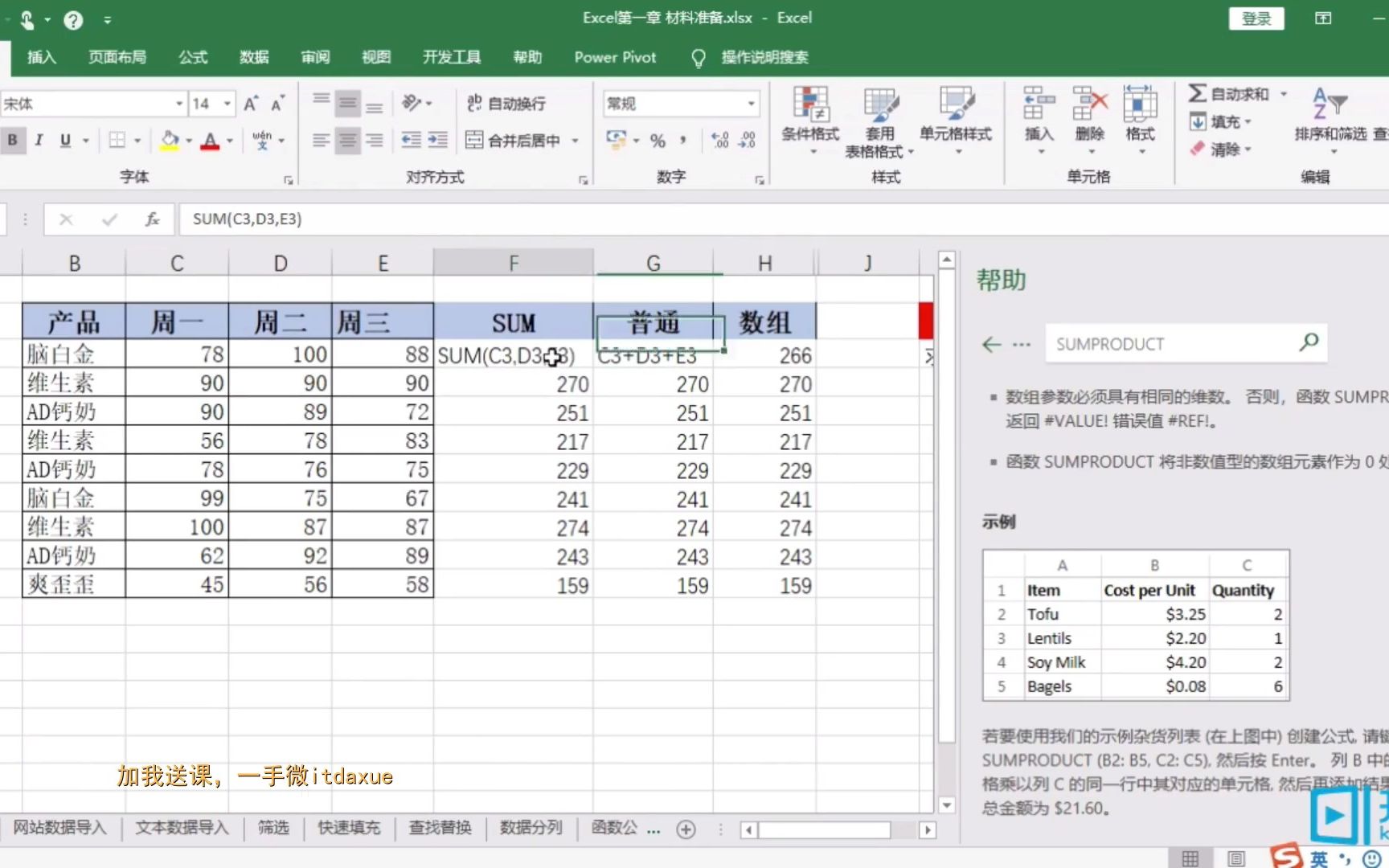The height and width of the screenshot is (868, 1389).
Task: Click the Decrease Font Size icon
Action: point(277,104)
